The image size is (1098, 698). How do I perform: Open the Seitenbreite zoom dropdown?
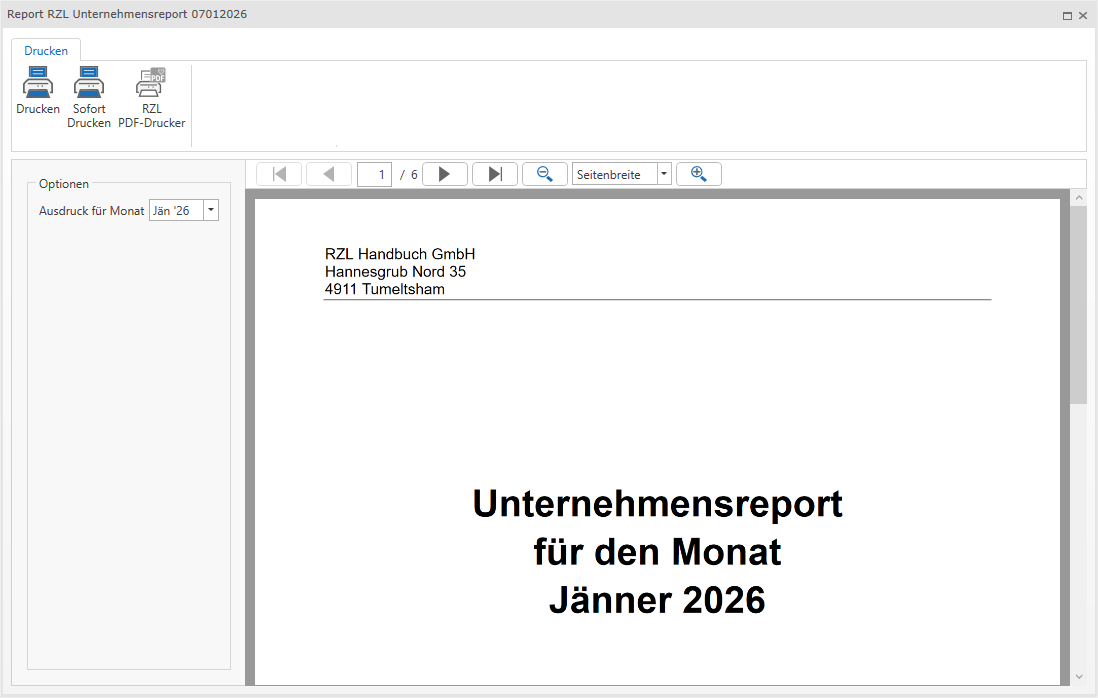[x=664, y=174]
